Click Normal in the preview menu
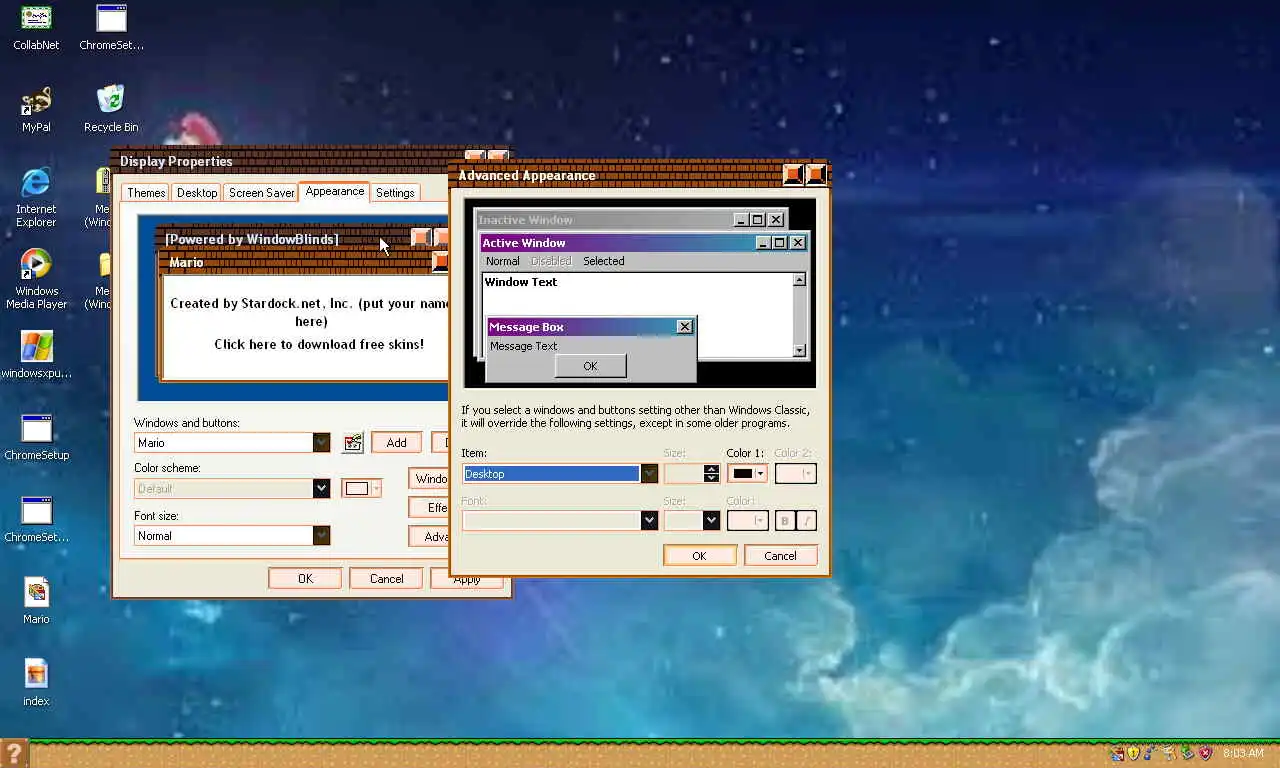The height and width of the screenshot is (768, 1280). (502, 261)
